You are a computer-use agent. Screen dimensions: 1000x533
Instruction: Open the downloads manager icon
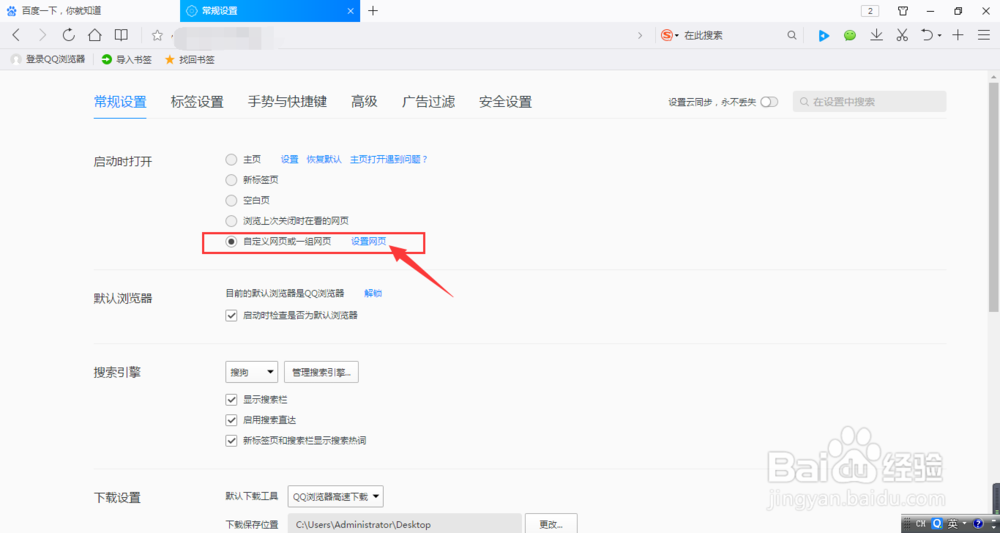click(x=876, y=36)
